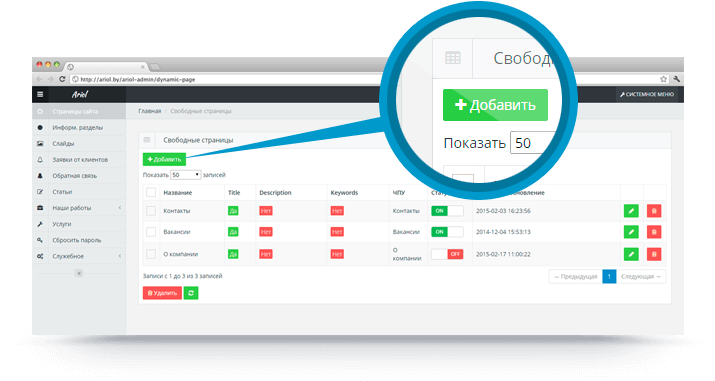
Task: Click the browser address bar URL
Action: coord(138,79)
